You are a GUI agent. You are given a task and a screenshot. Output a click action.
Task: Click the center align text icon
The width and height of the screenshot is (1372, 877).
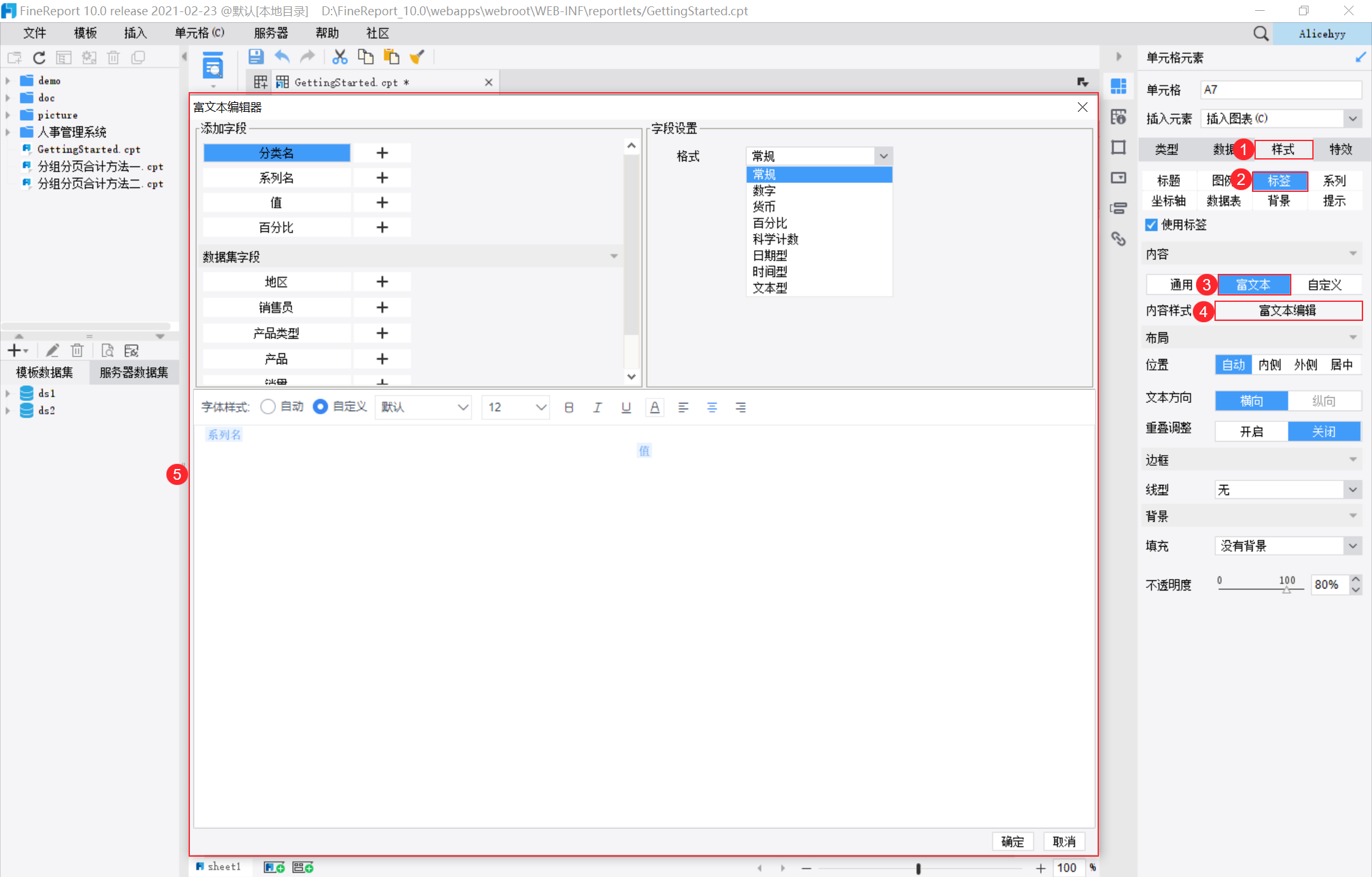pos(711,407)
